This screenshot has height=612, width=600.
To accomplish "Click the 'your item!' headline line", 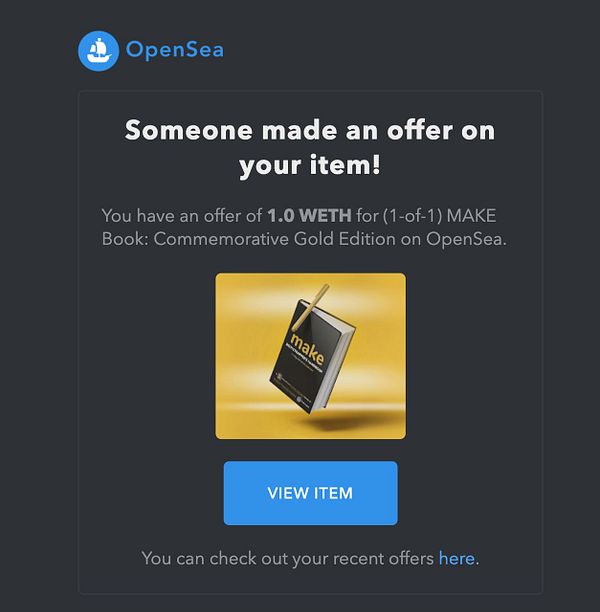I will tap(310, 165).
